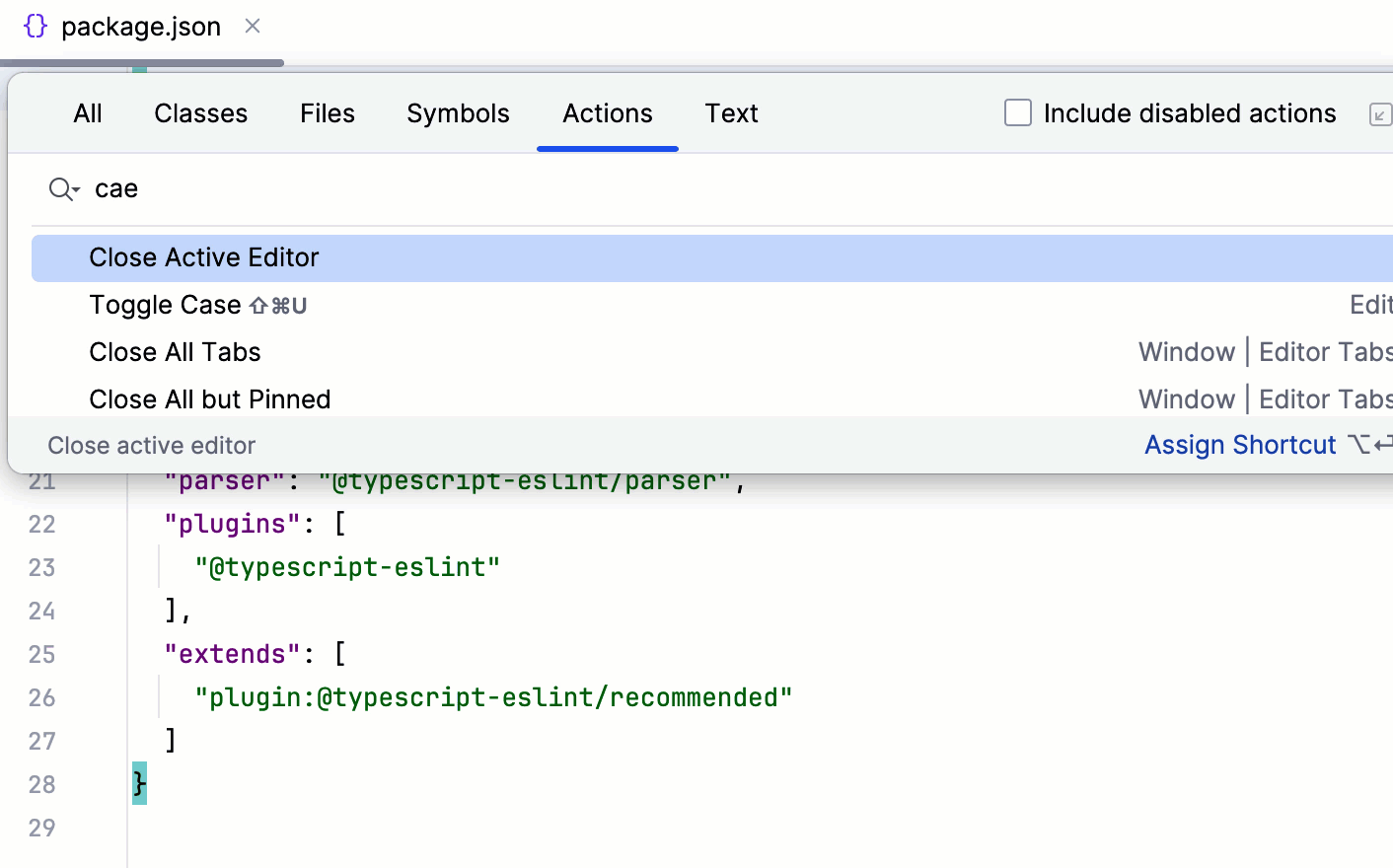Switch to the All tab

(88, 113)
